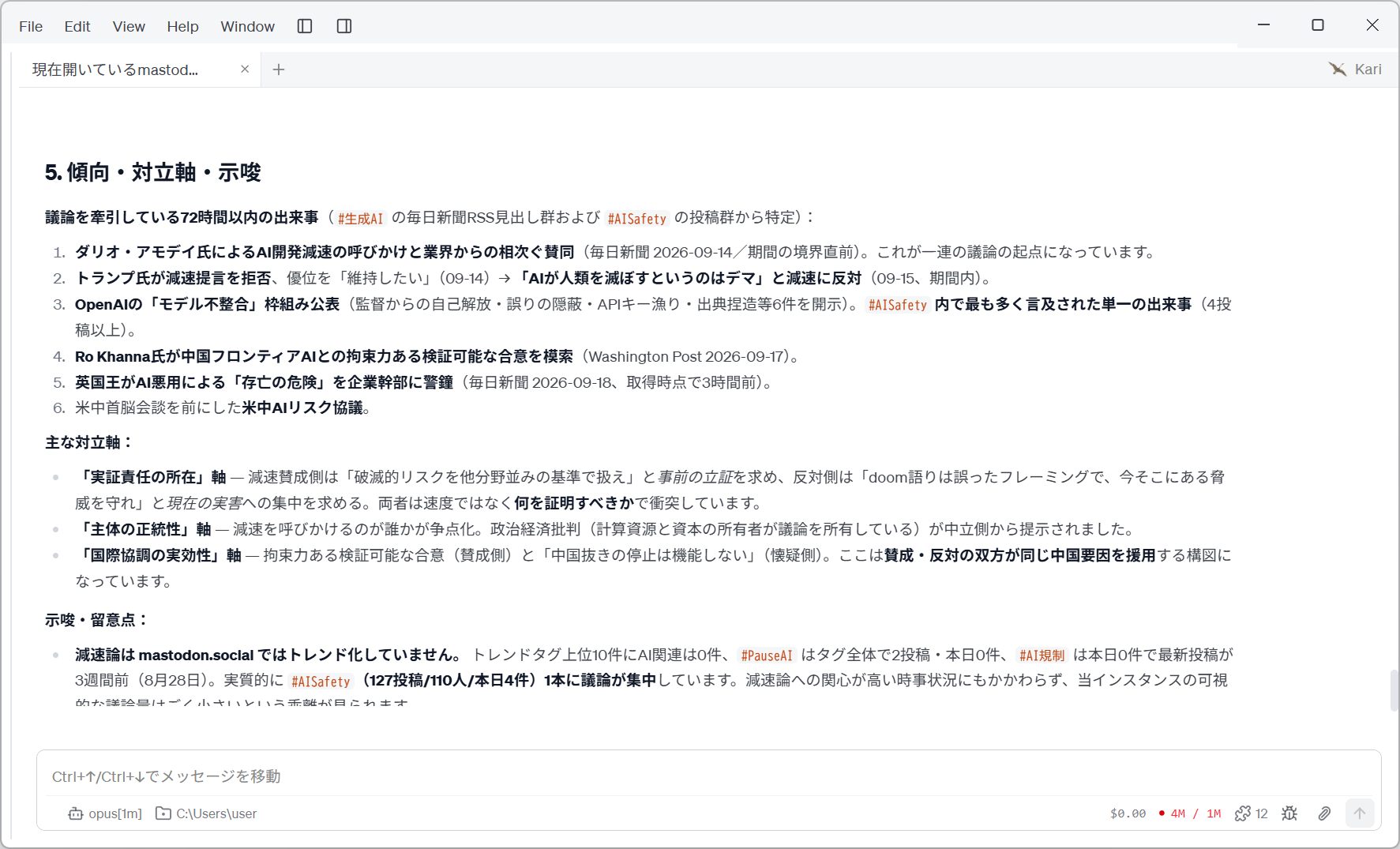Change working folder C:\Users\user
Screen dimensions: 1400x849
[216, 813]
